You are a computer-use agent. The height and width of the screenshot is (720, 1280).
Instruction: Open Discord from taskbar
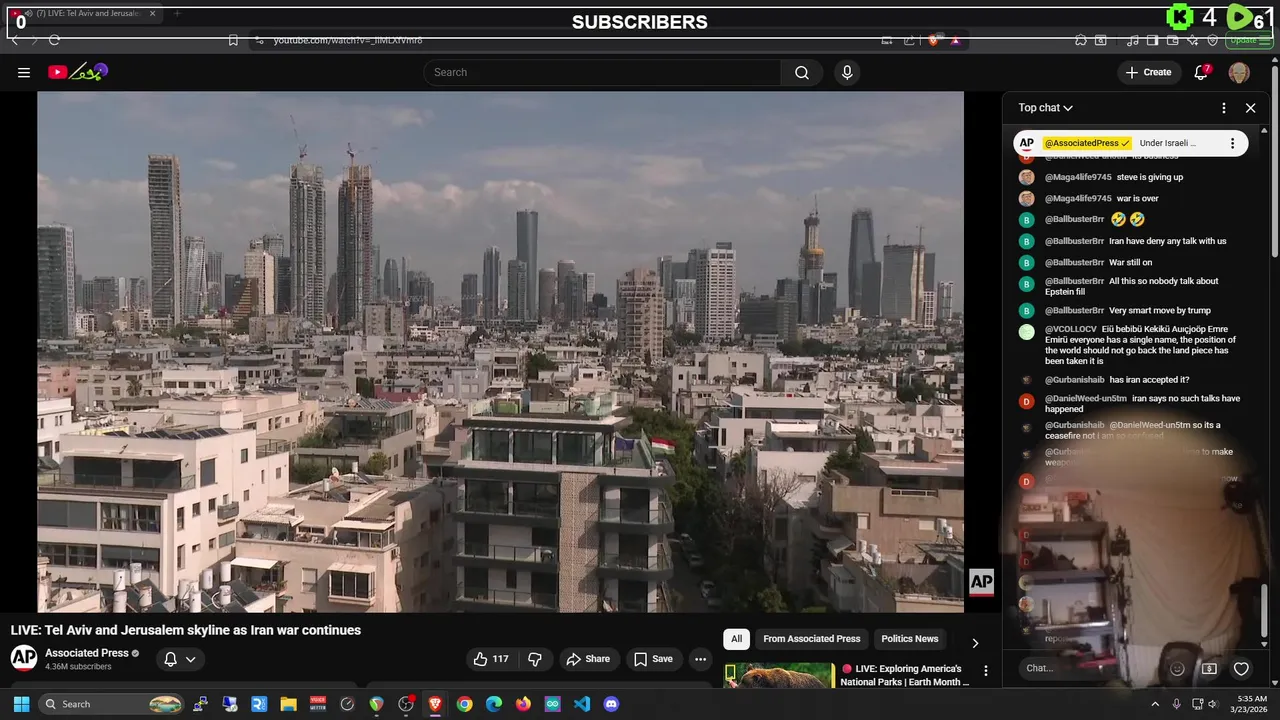coord(611,704)
